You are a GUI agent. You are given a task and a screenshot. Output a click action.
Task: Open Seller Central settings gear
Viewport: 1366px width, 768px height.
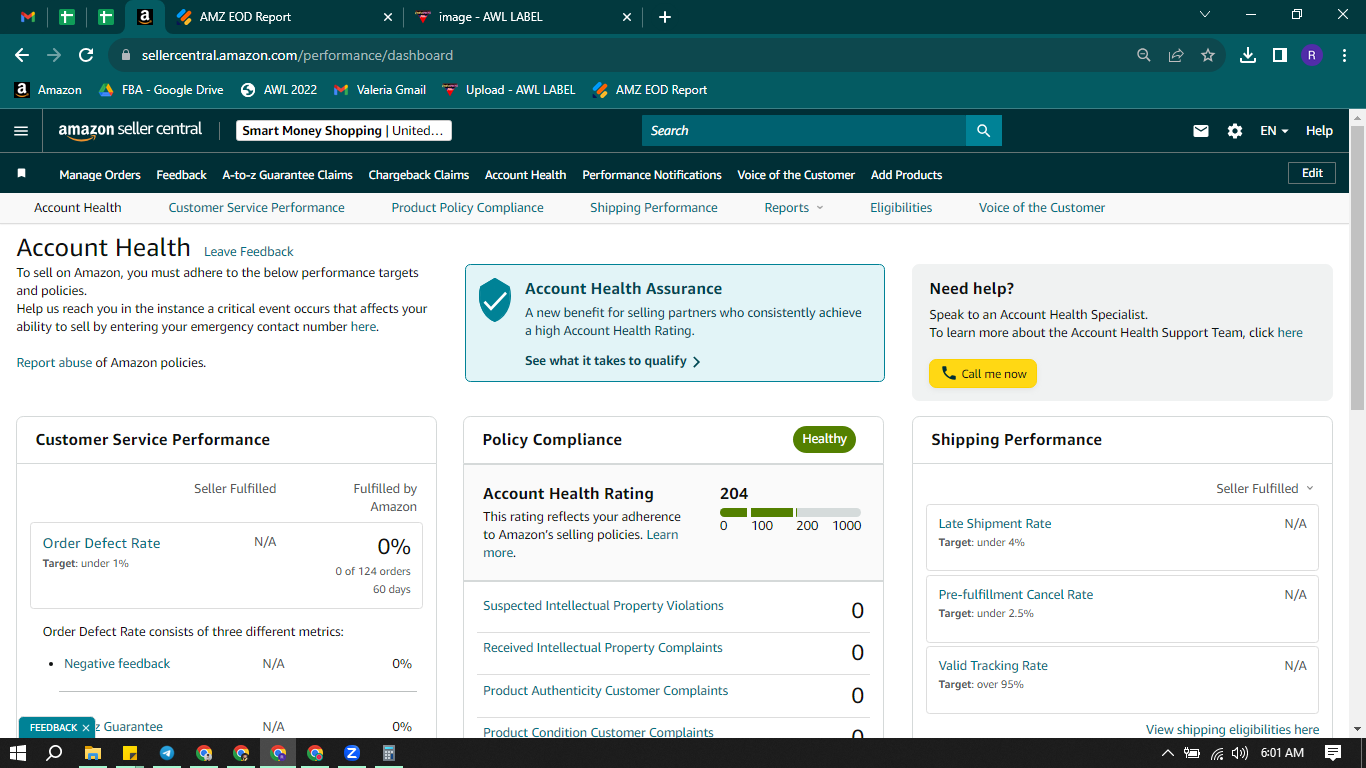1235,131
